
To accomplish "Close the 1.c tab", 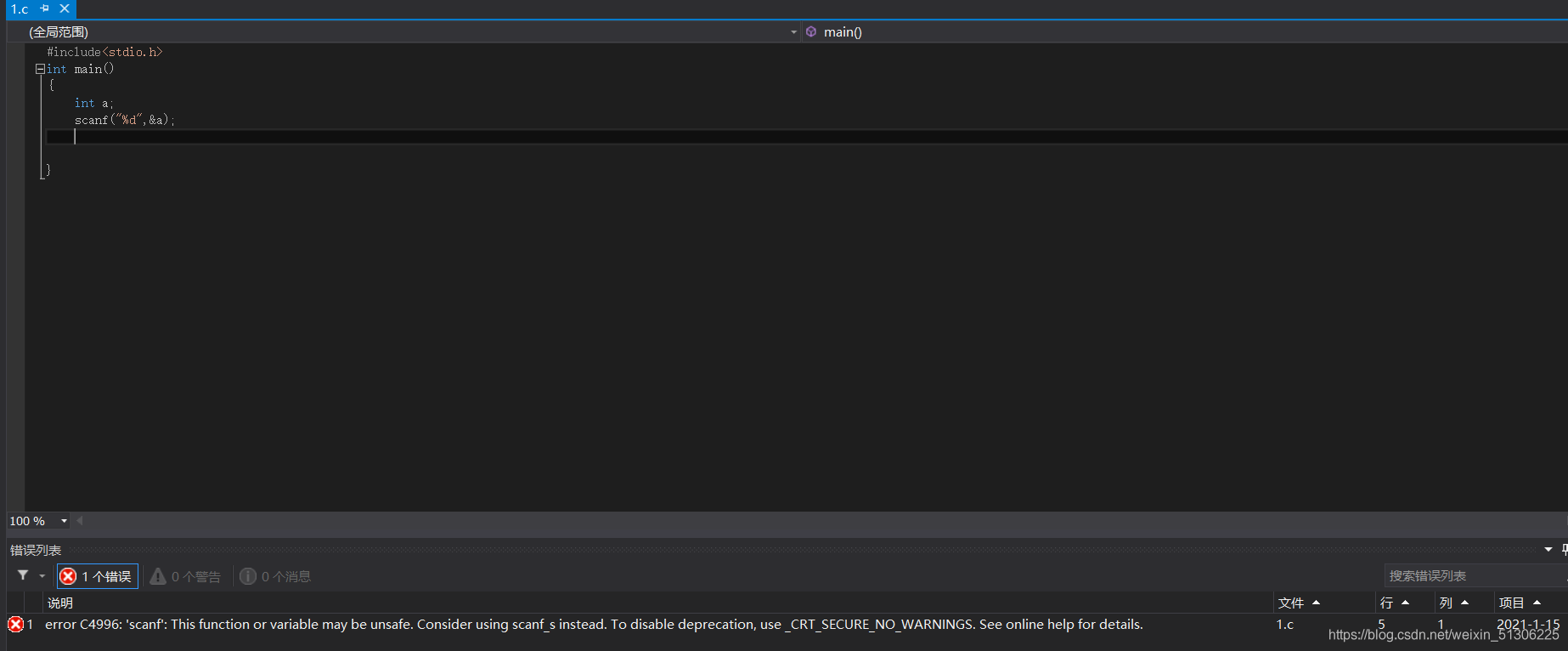I will click(x=65, y=8).
